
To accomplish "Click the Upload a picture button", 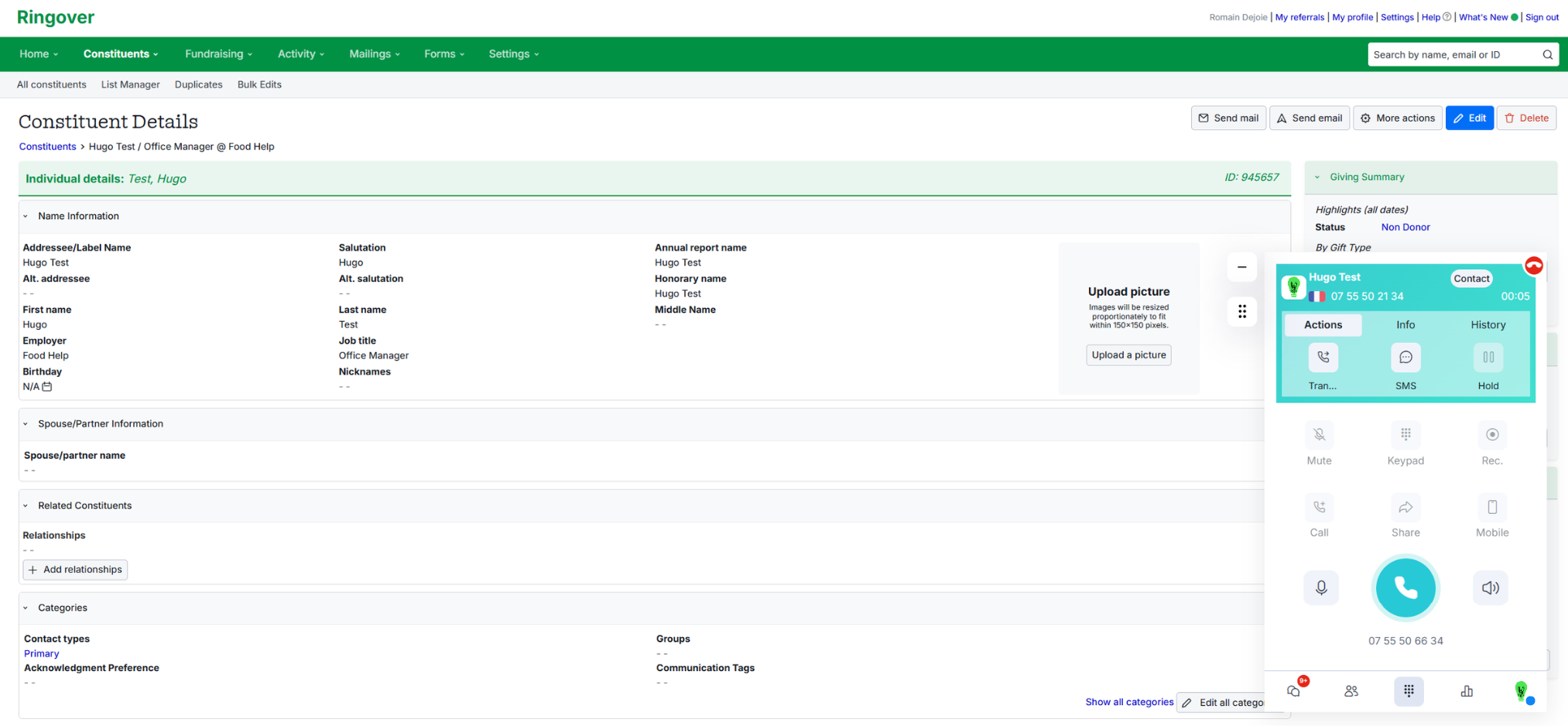I will point(1128,355).
